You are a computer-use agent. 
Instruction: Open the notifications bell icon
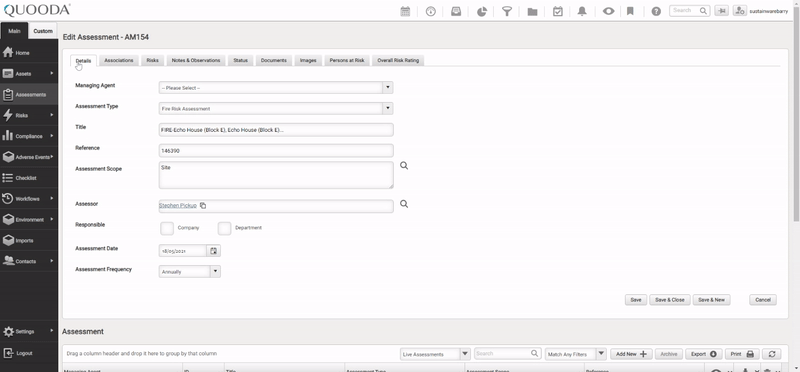pyautogui.click(x=582, y=11)
